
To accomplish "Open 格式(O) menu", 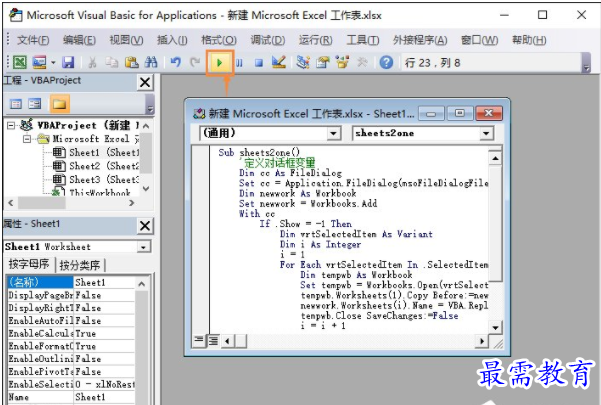I will [219, 40].
